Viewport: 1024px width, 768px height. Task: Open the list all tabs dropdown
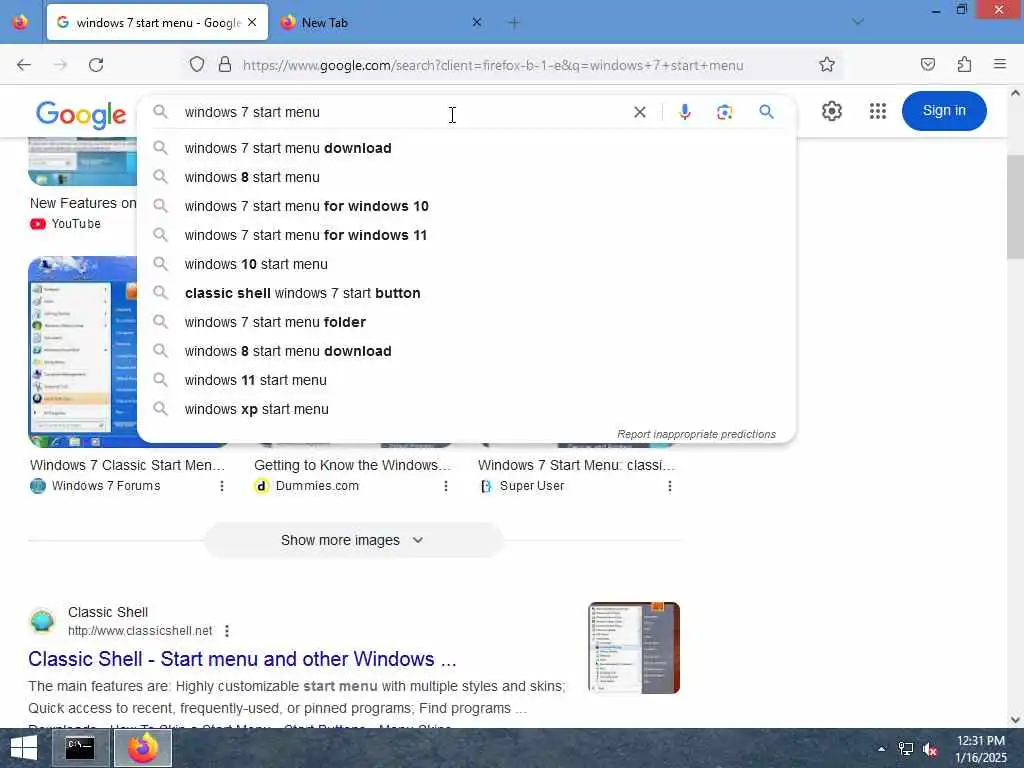pos(857,22)
